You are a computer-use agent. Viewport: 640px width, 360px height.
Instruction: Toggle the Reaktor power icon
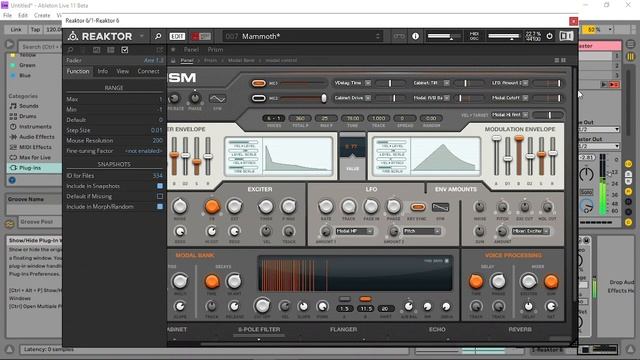coord(549,36)
